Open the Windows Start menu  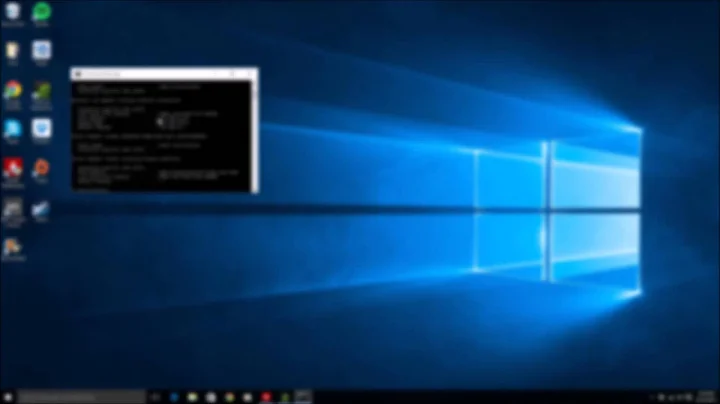pyautogui.click(x=8, y=397)
